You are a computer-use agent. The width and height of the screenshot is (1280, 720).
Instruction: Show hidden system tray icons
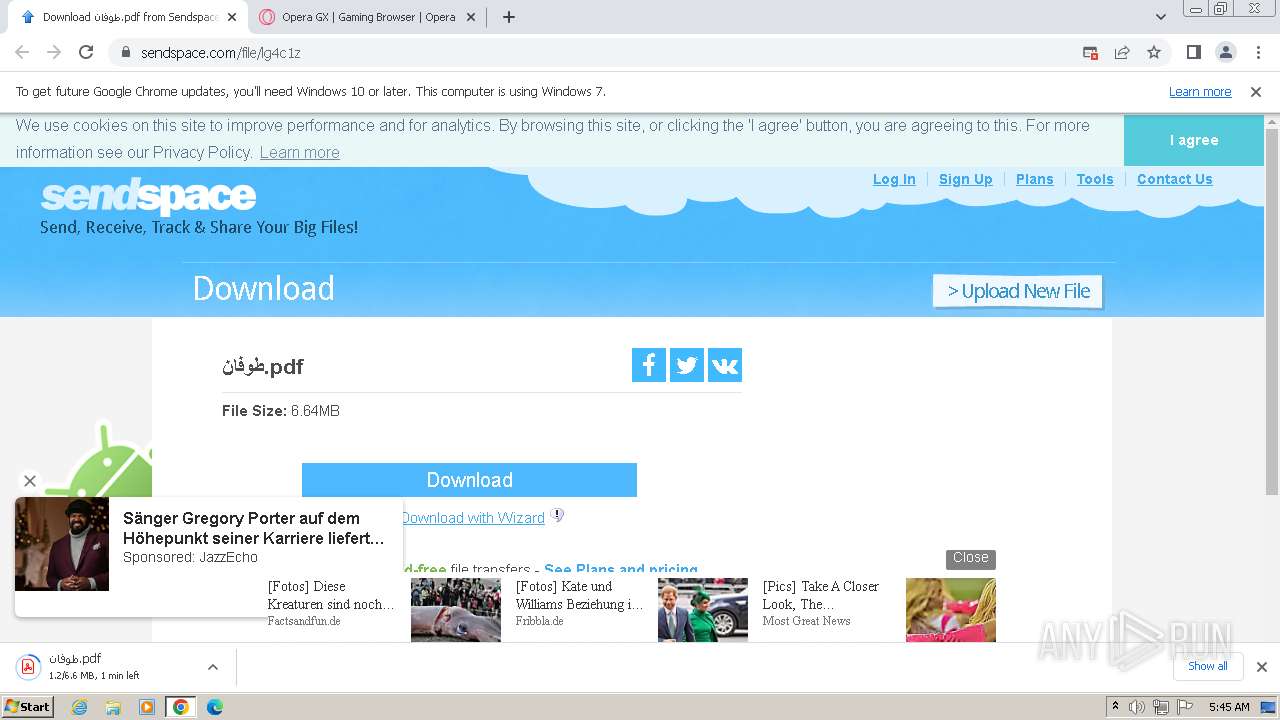pos(1116,707)
